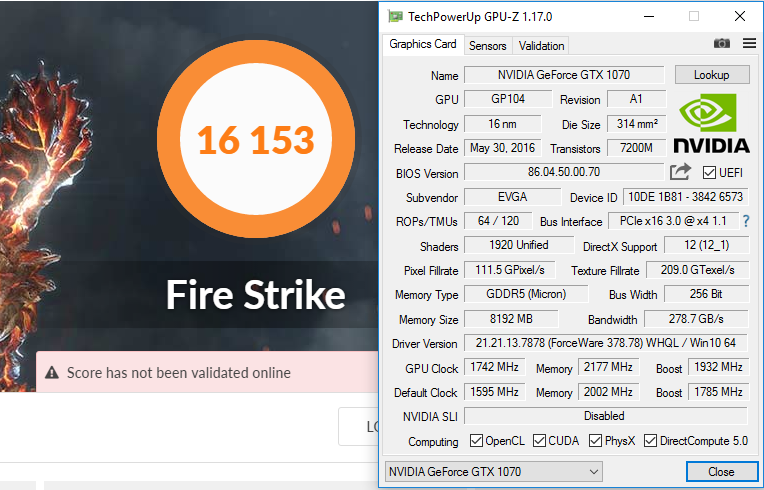
Task: Click the Revision field A1
Action: (x=636, y=99)
